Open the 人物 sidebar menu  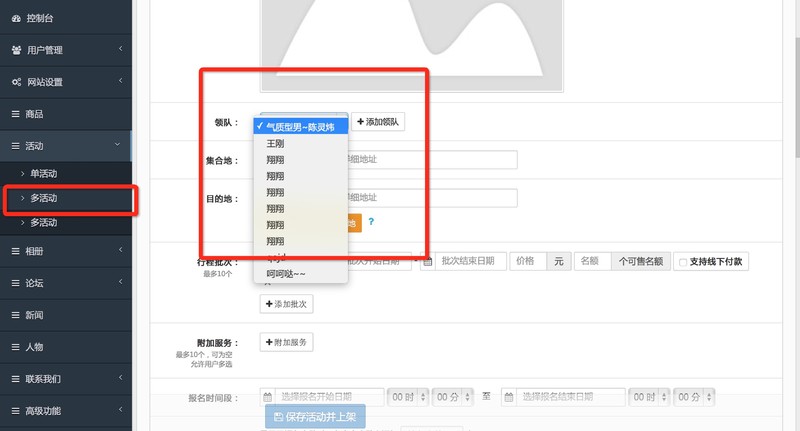click(x=66, y=347)
